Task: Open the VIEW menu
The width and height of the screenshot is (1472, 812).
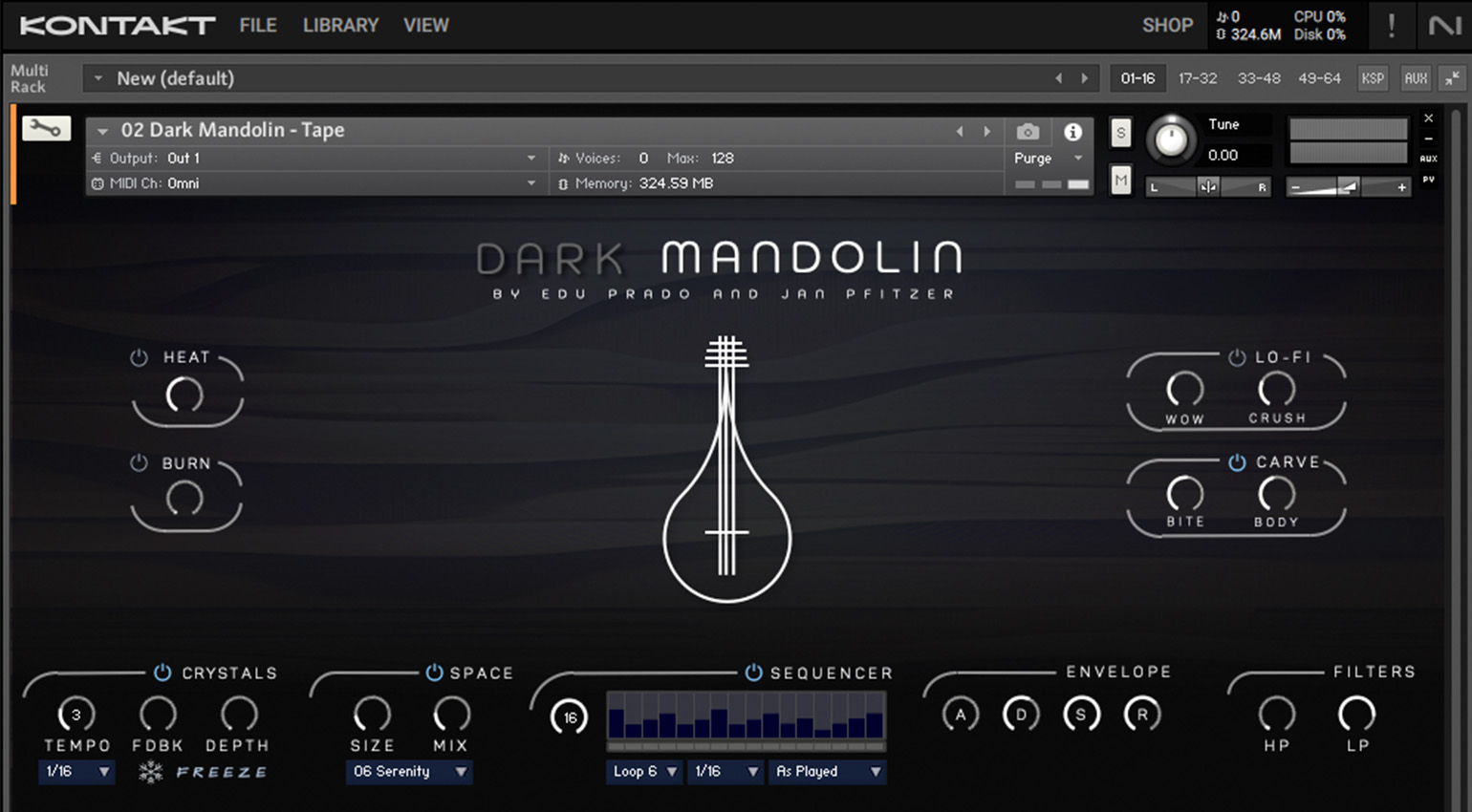Action: pos(425,26)
